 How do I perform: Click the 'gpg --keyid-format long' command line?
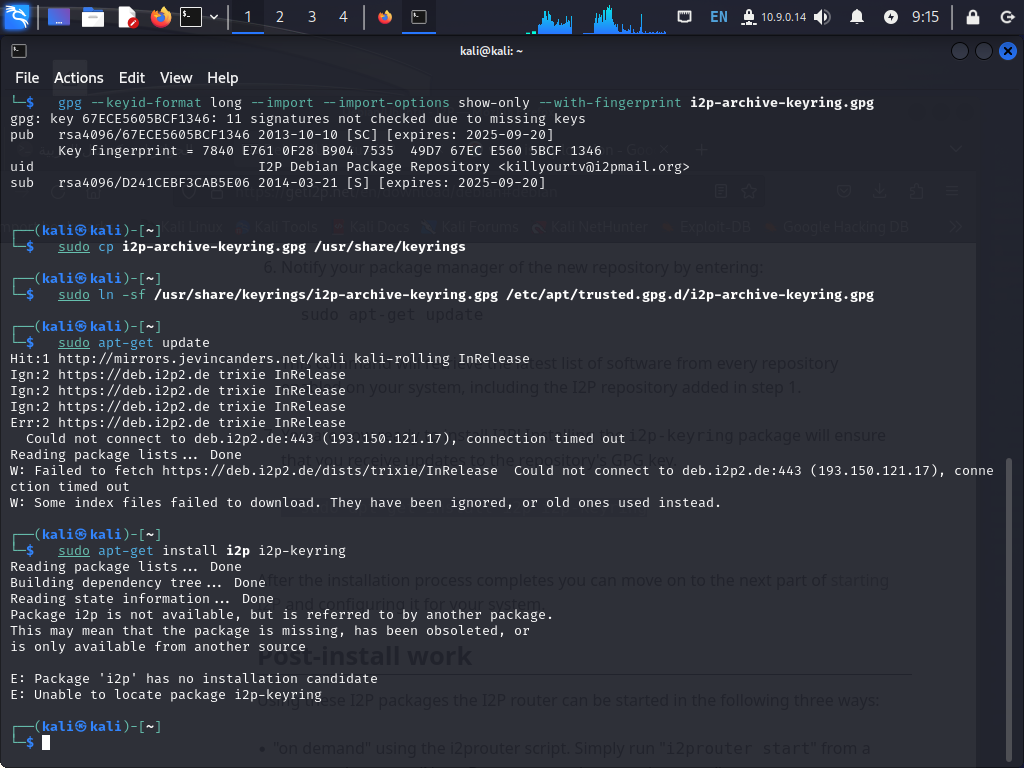click(x=466, y=103)
